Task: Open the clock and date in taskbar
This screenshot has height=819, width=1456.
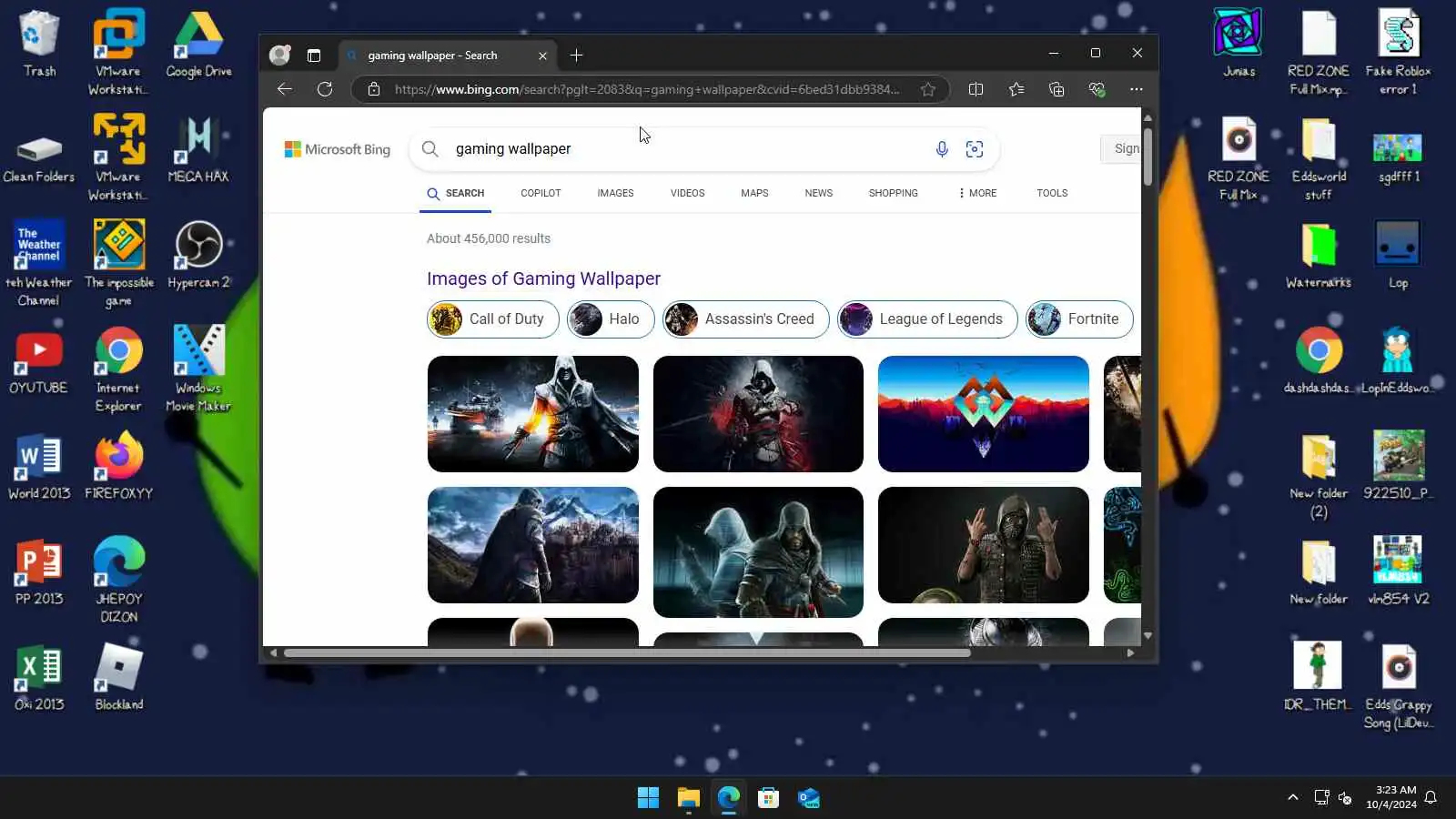Action: coord(1390,798)
